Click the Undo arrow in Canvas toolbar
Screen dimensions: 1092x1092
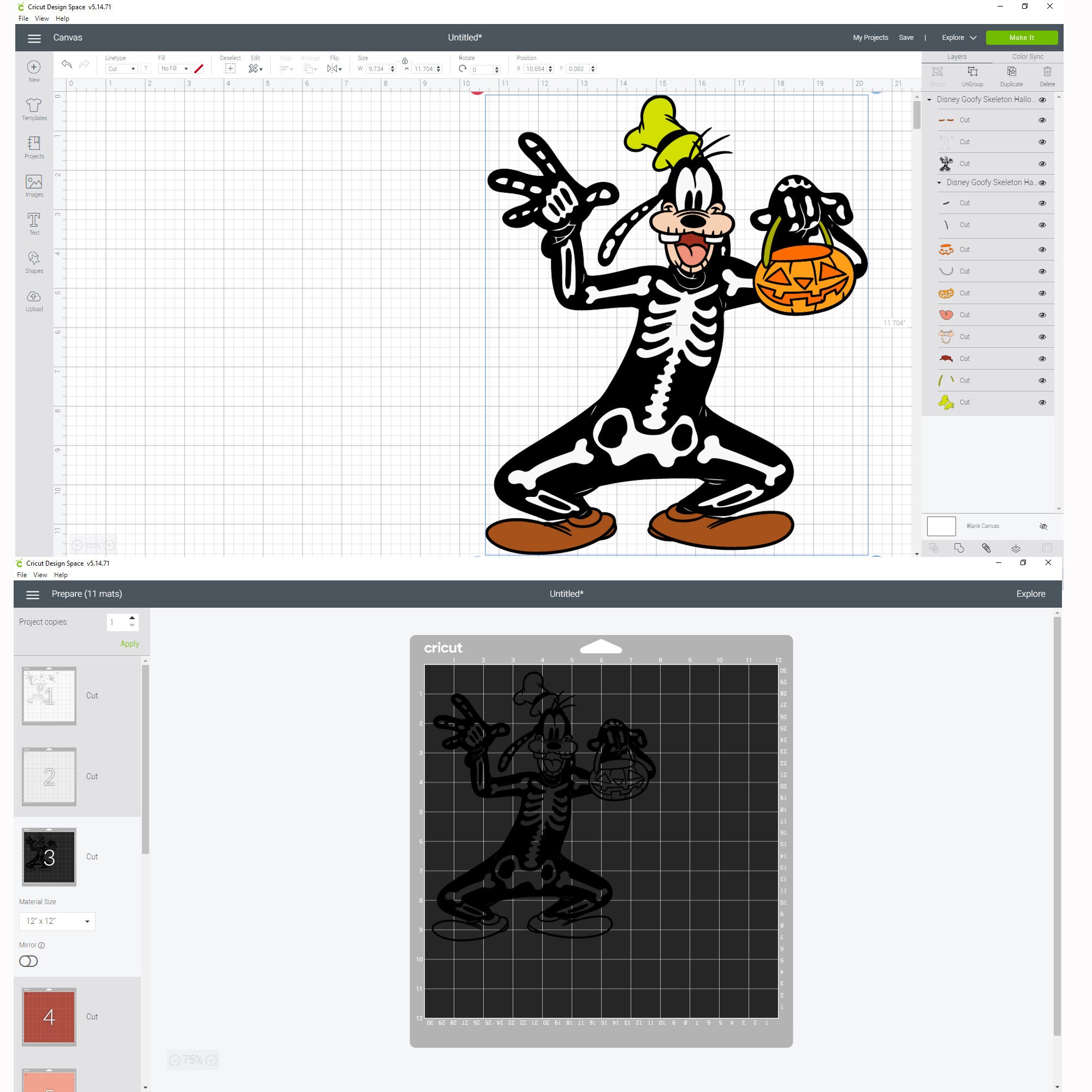click(67, 64)
